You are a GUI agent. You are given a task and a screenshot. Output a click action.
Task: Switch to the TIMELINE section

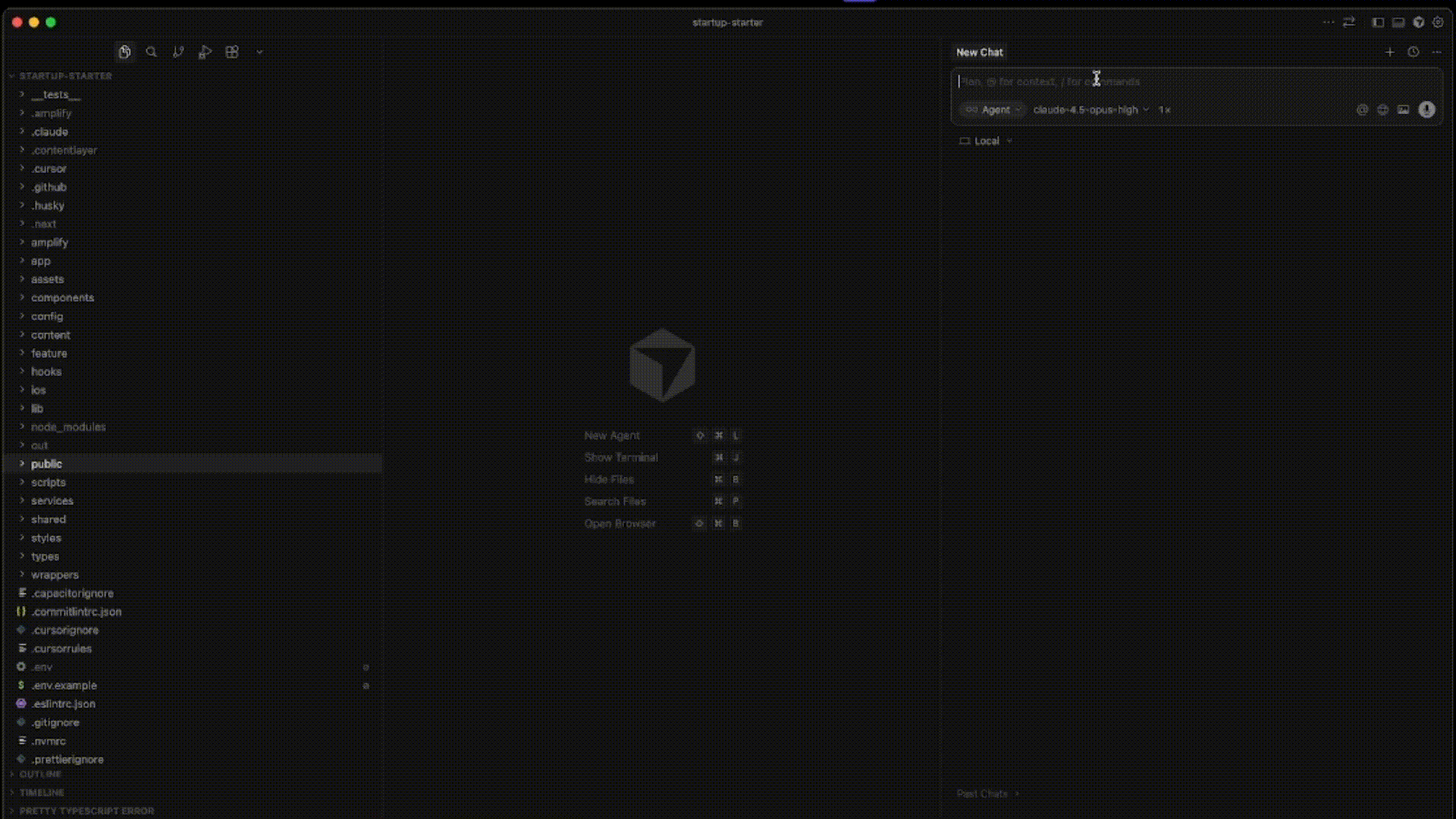pos(41,792)
